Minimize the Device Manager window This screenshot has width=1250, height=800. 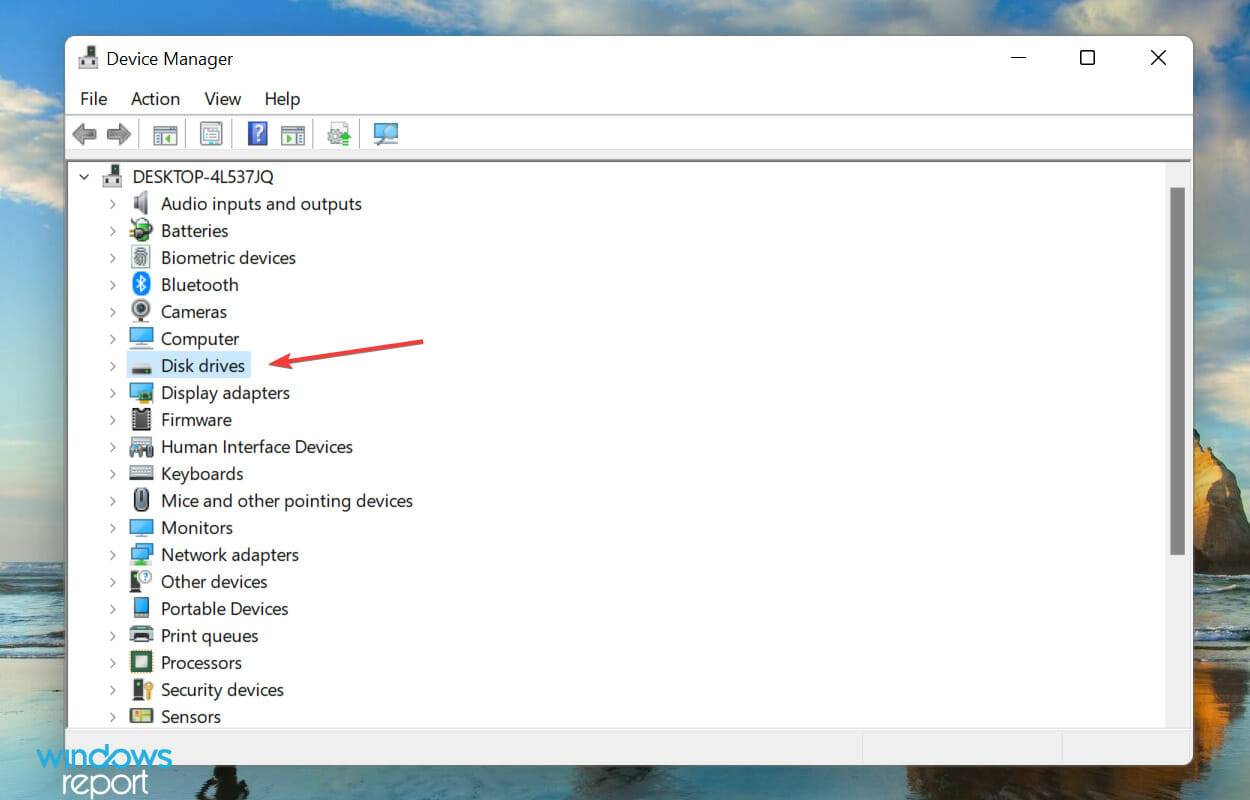(1016, 58)
